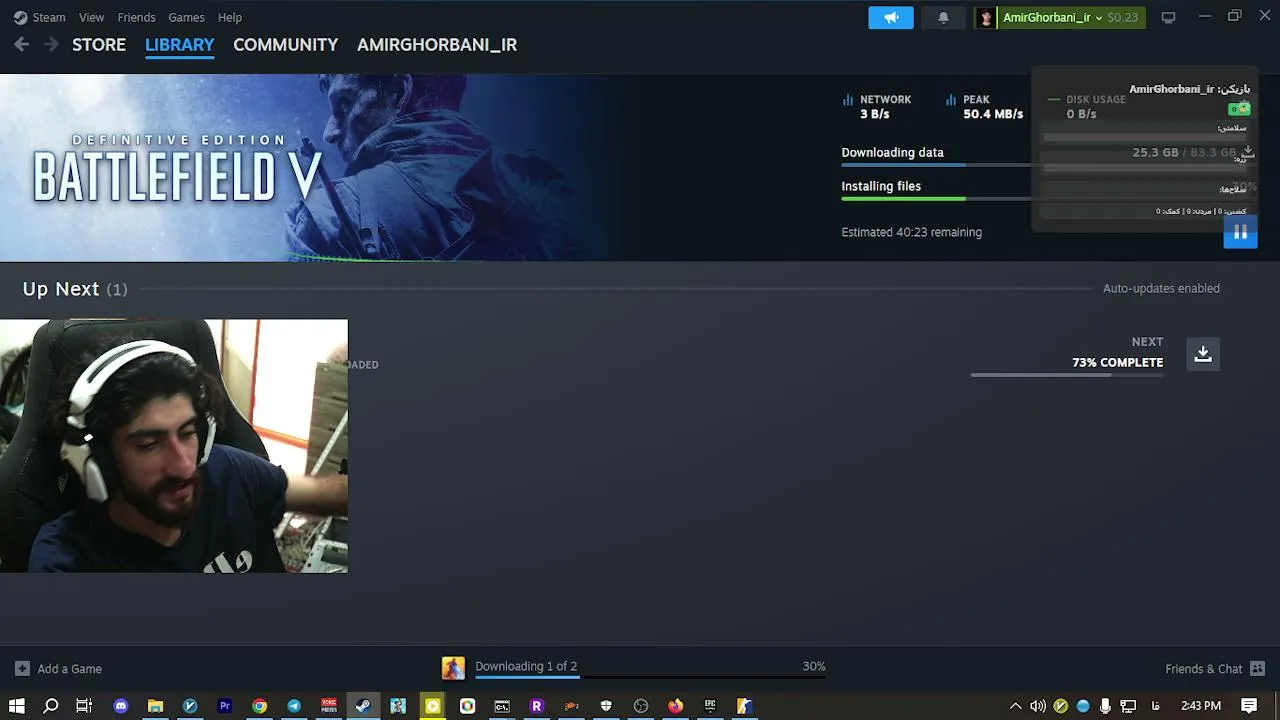Image resolution: width=1280 pixels, height=720 pixels.
Task: Open Friends & Chat
Action: coord(1215,668)
